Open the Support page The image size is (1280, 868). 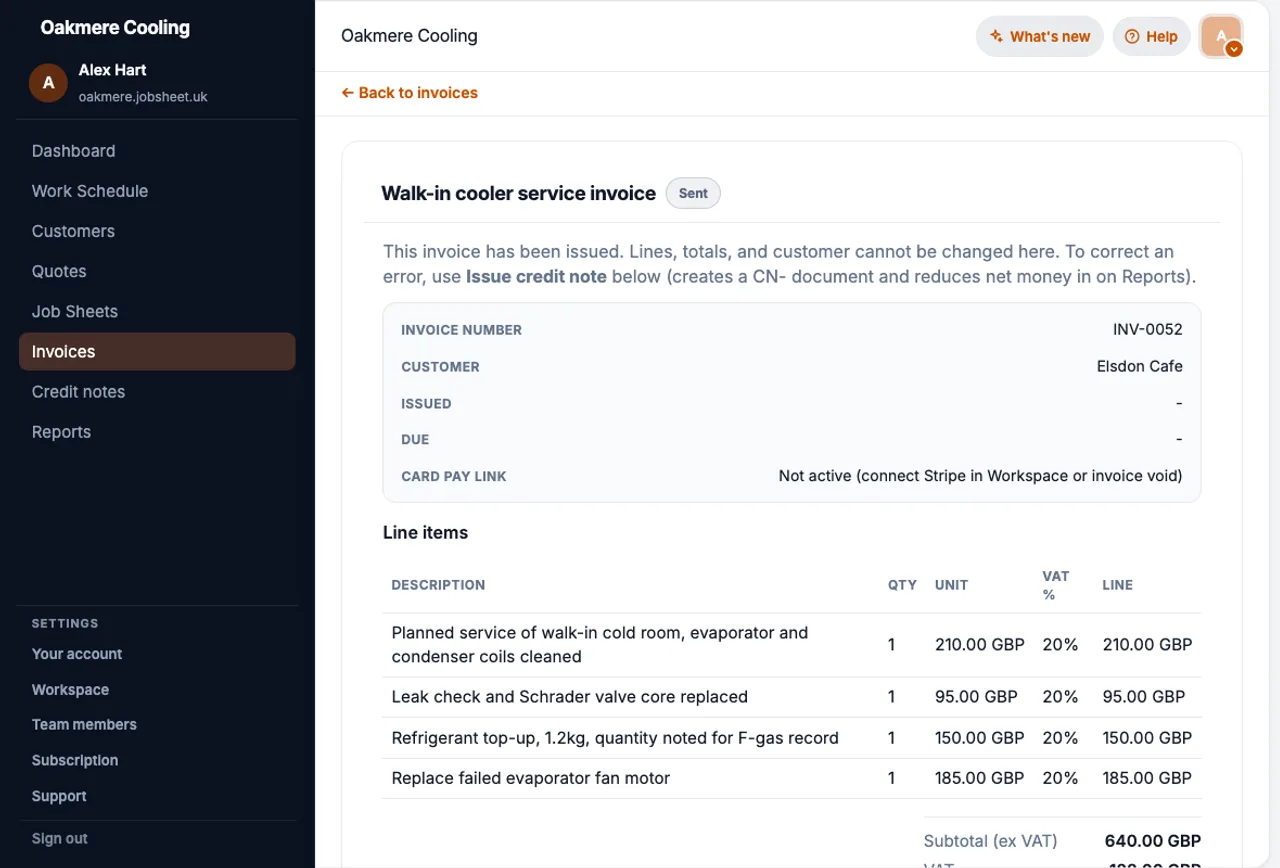coord(59,797)
